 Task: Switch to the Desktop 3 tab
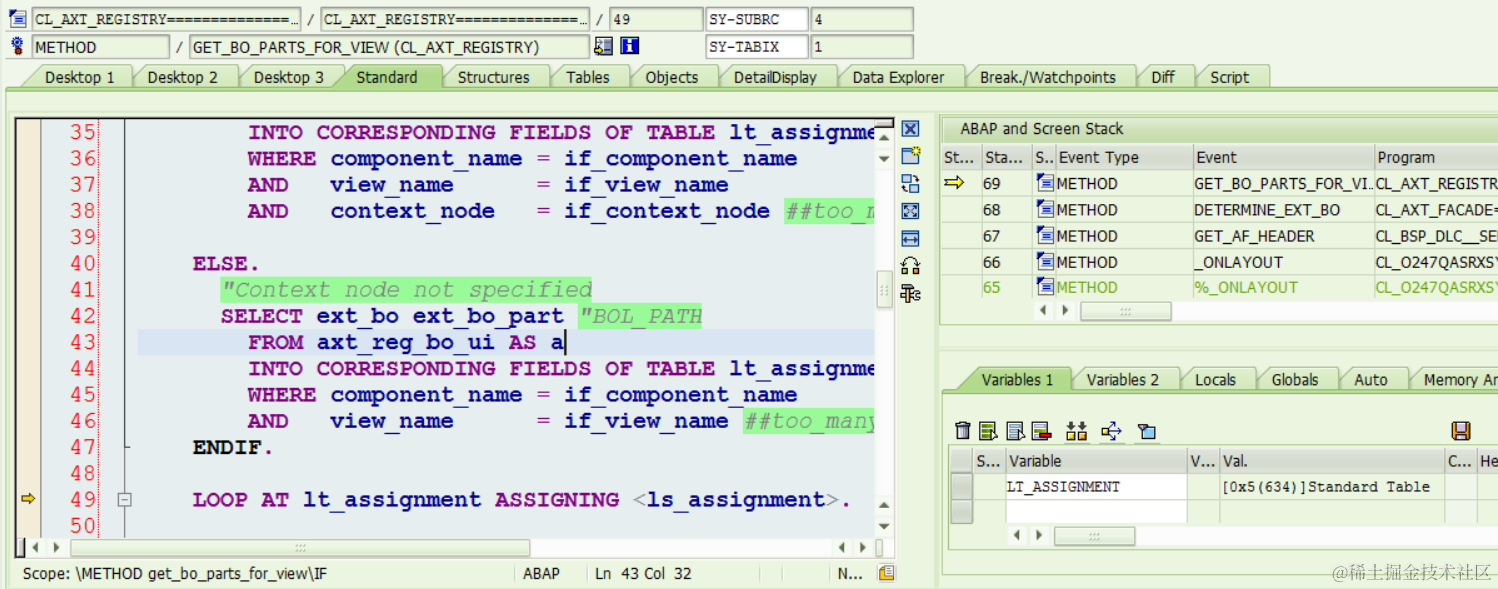tap(288, 77)
